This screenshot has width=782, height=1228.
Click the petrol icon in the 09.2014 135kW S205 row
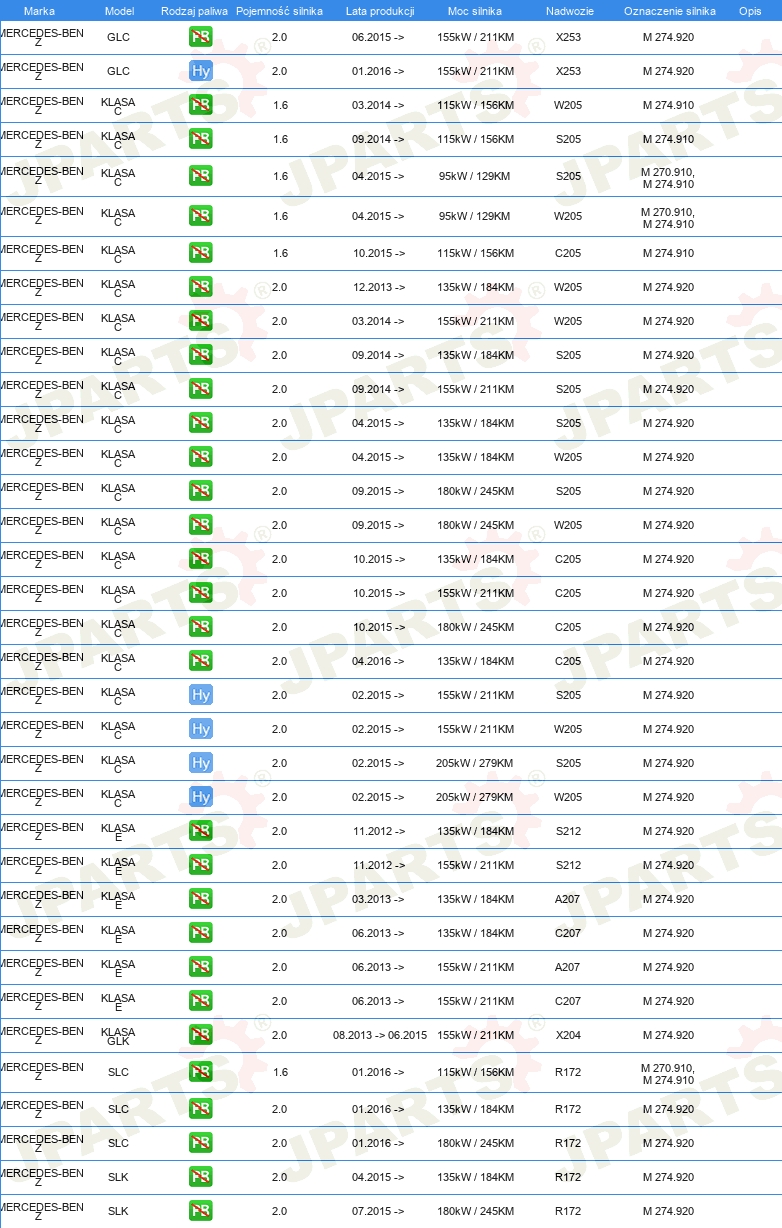tap(200, 356)
